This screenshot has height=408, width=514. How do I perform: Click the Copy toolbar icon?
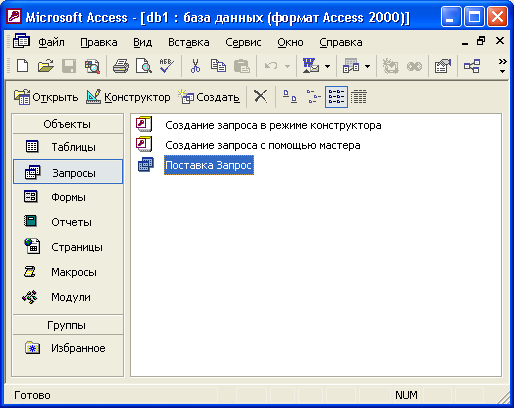coord(218,66)
